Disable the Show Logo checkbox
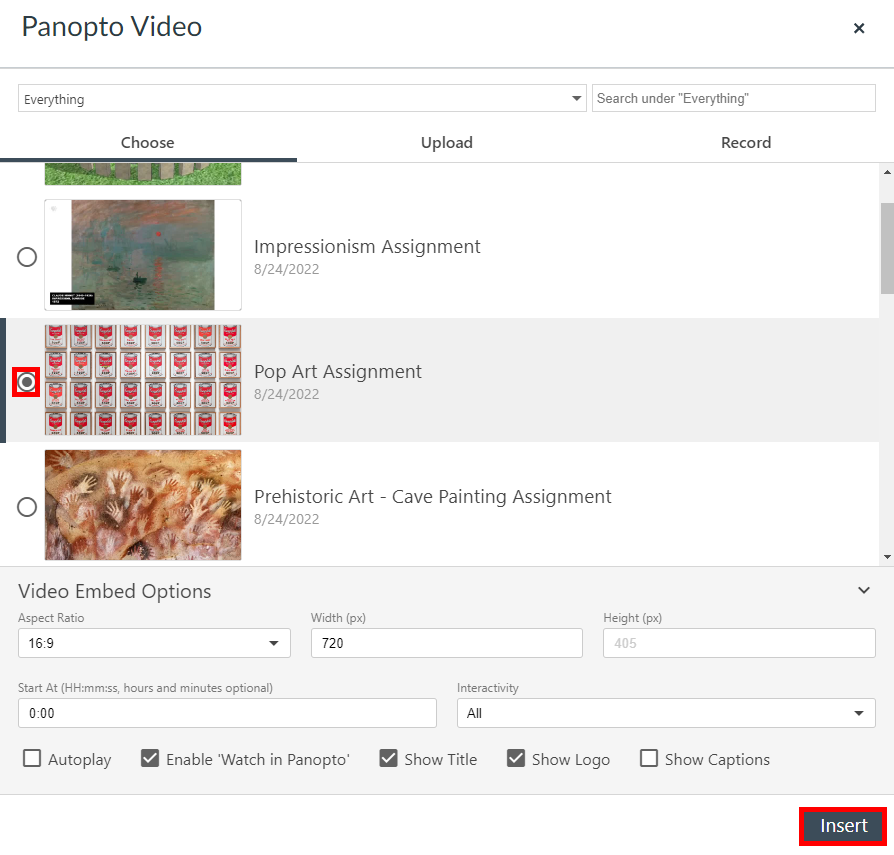The height and width of the screenshot is (855, 894). [x=516, y=759]
